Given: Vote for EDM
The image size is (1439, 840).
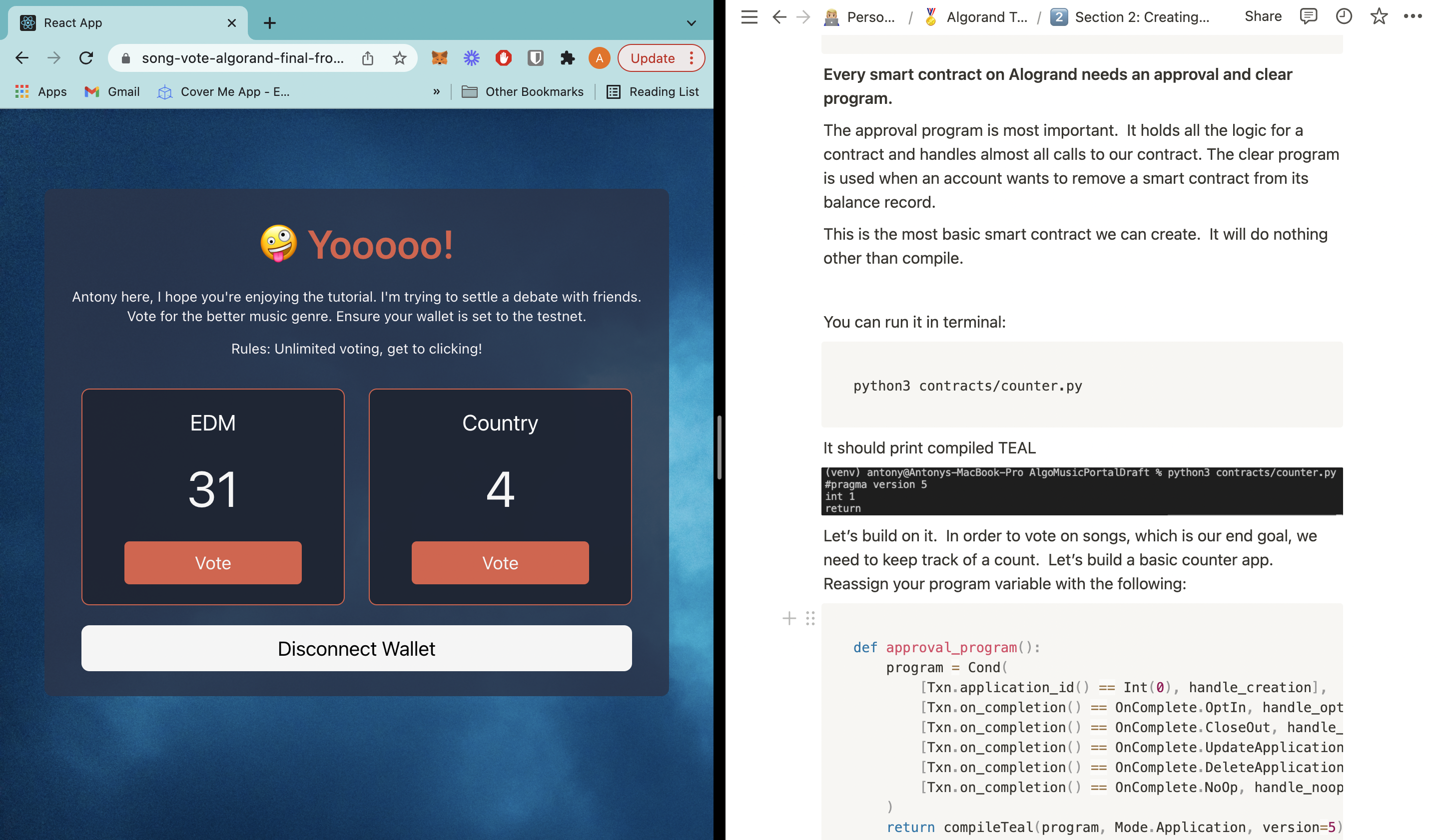Looking at the screenshot, I should [213, 563].
